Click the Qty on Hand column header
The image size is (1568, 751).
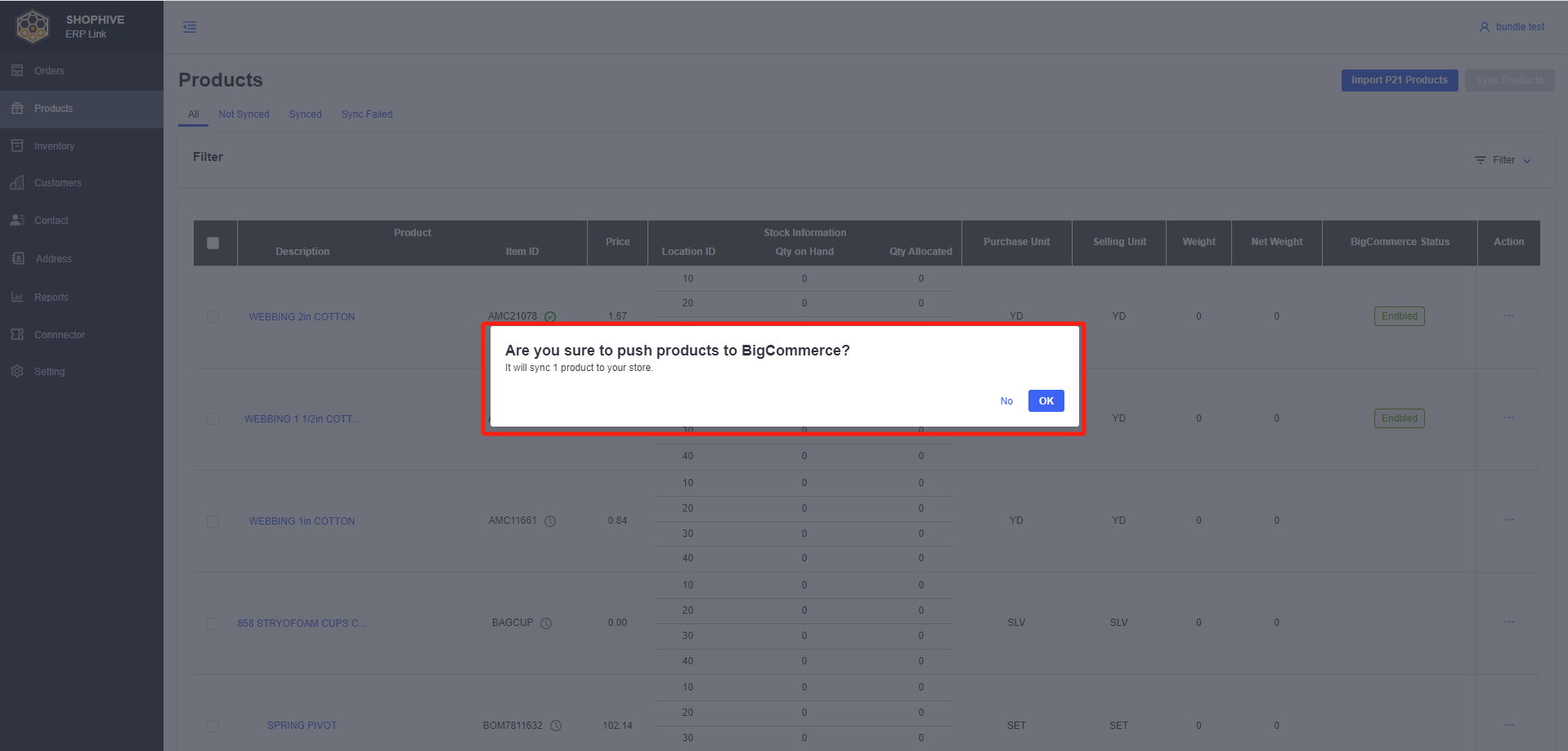pyautogui.click(x=804, y=252)
